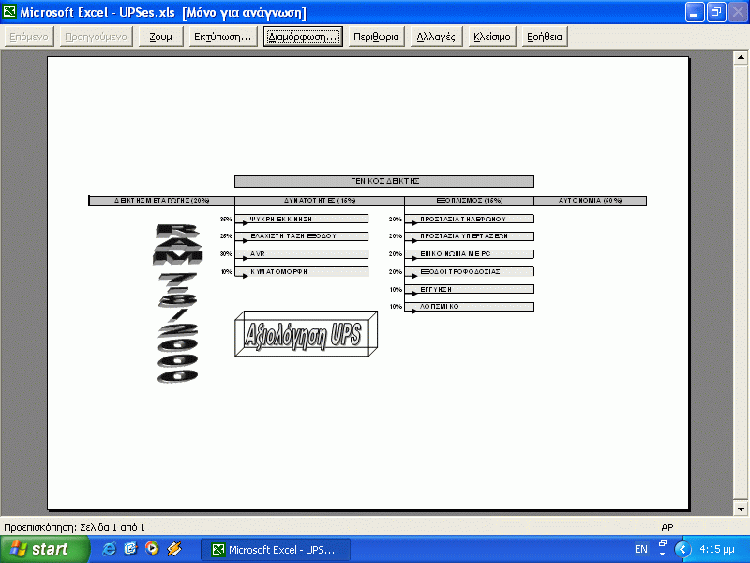750x563 pixels.
Task: Click the ΠΡΟΣΤΑΣΙΑ ΥΠΕΡΤΑΣΕΩΝ row
Action: (x=469, y=236)
